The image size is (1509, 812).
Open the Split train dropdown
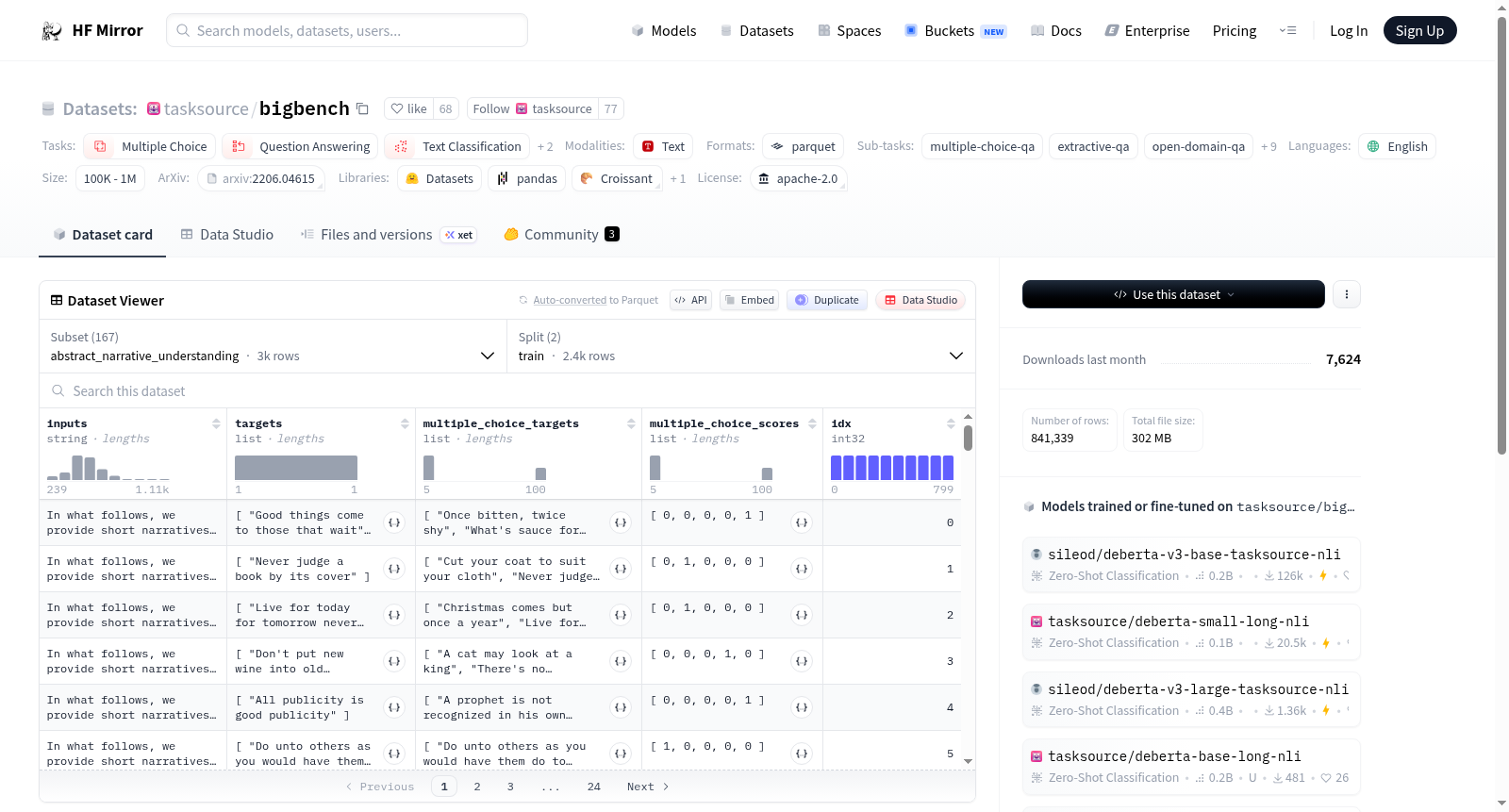point(740,346)
